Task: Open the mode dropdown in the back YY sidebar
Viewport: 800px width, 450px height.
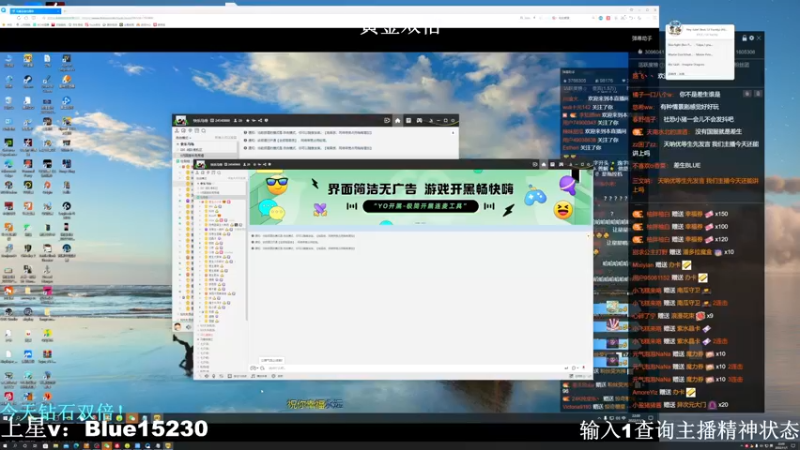Action: (x=184, y=138)
